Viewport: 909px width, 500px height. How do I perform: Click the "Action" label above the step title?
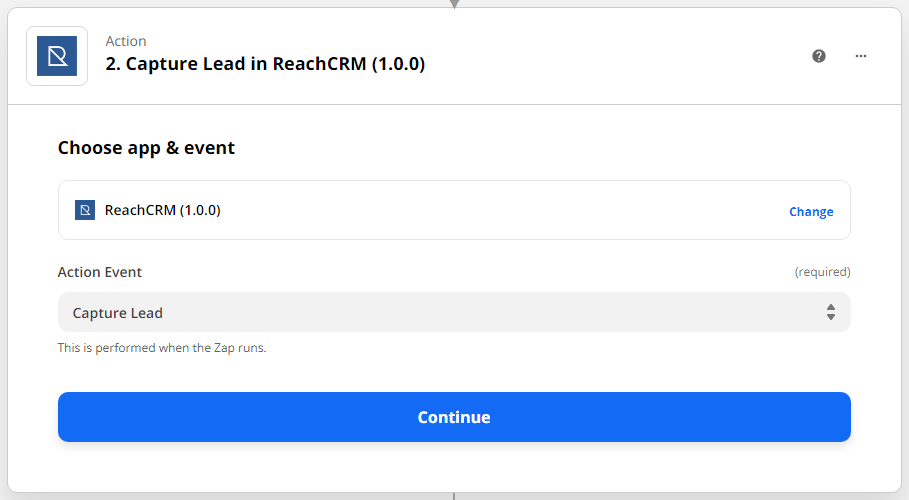tap(126, 41)
